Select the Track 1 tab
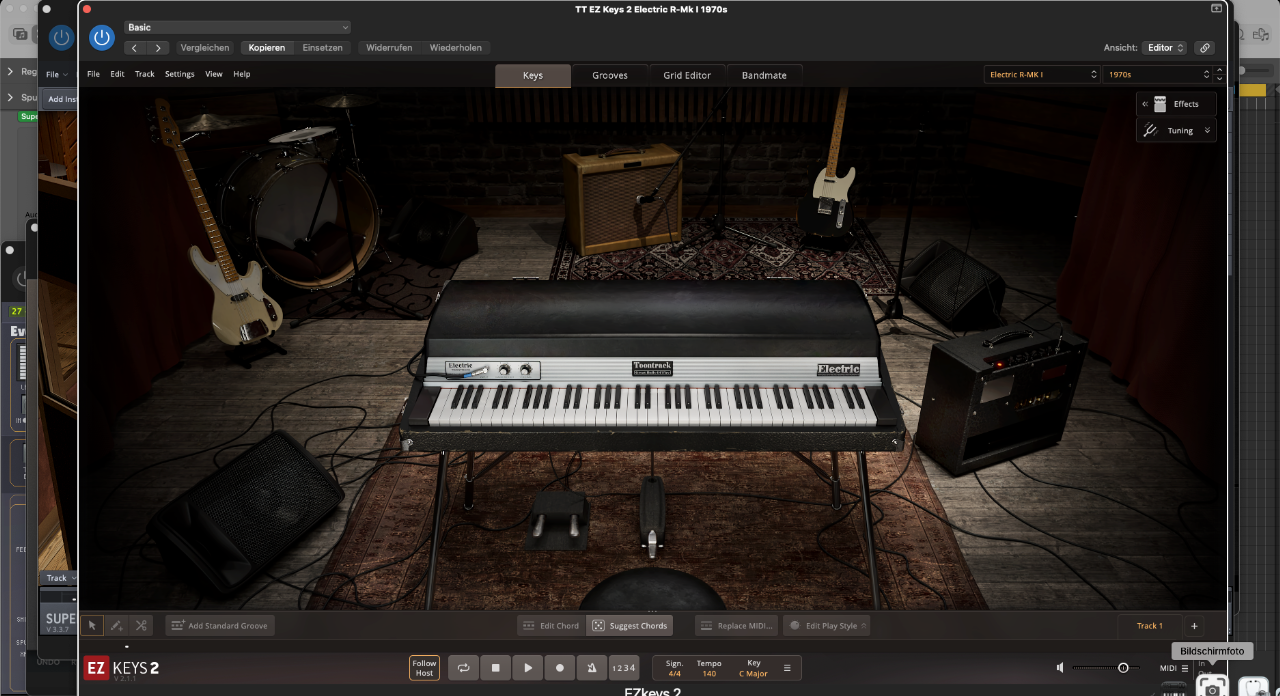 pos(1149,625)
